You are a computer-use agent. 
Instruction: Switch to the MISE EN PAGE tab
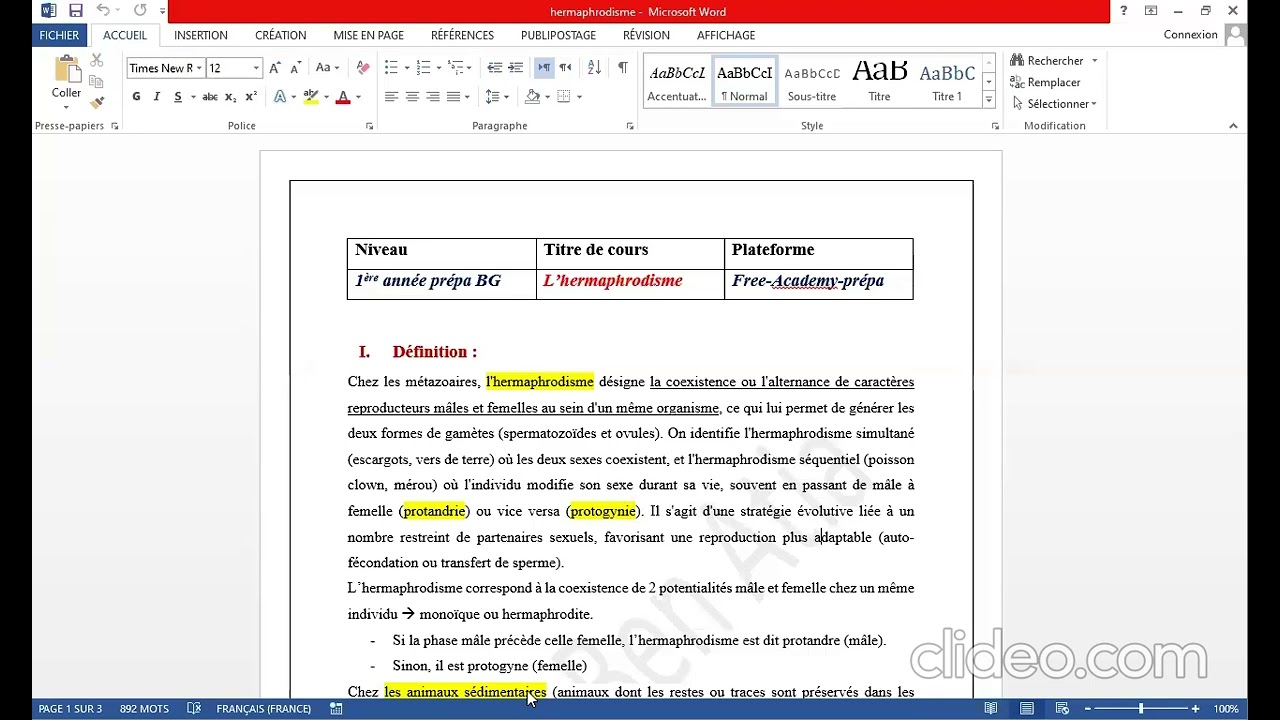pyautogui.click(x=369, y=35)
